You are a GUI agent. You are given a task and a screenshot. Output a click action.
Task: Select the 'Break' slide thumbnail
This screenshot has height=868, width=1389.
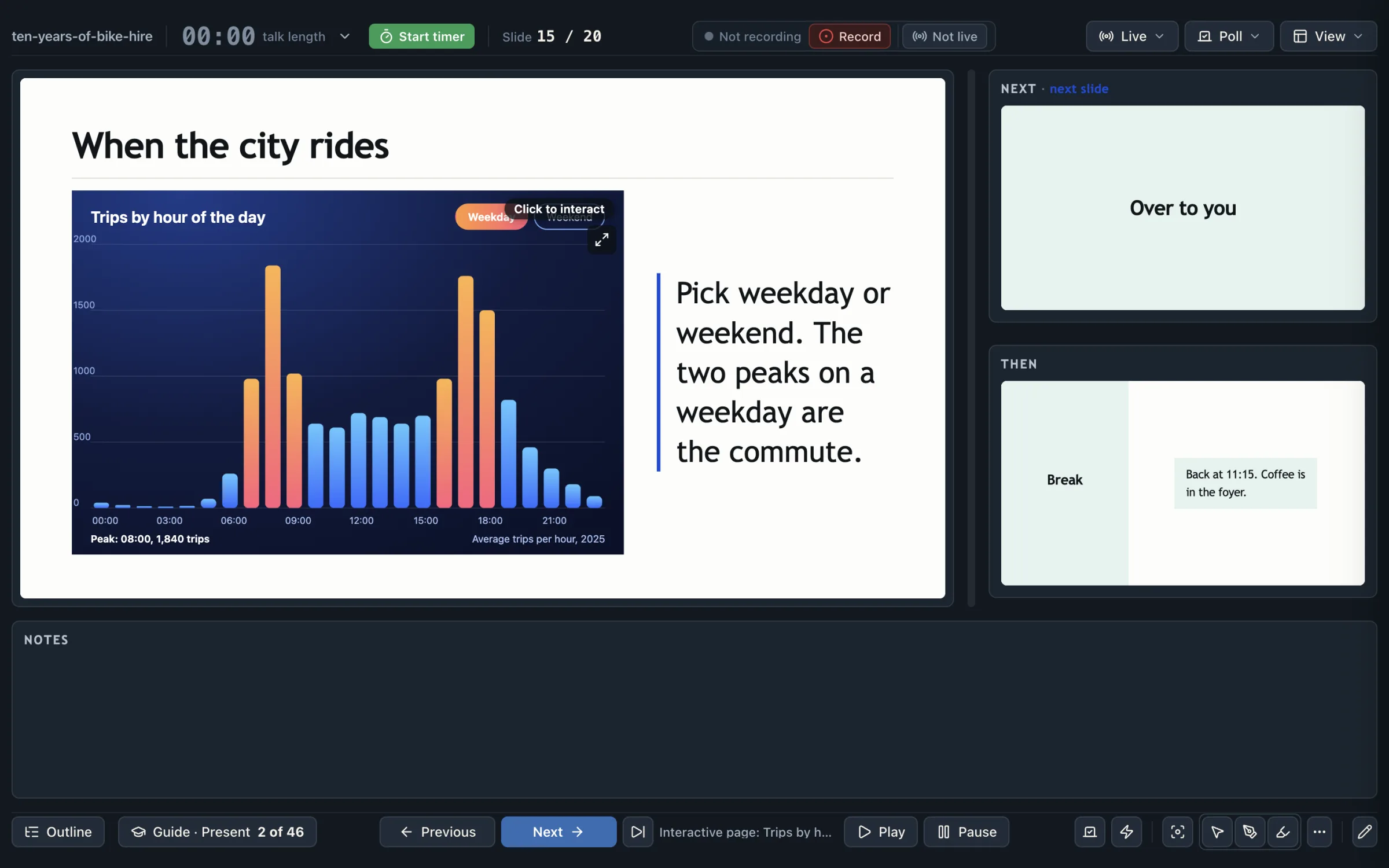click(x=1182, y=483)
